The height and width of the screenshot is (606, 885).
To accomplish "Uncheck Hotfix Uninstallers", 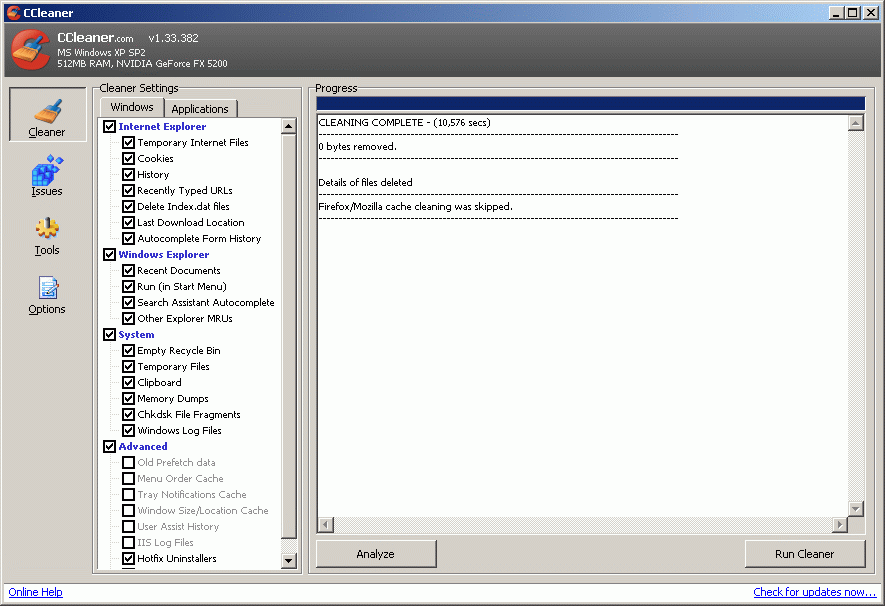I will 129,558.
